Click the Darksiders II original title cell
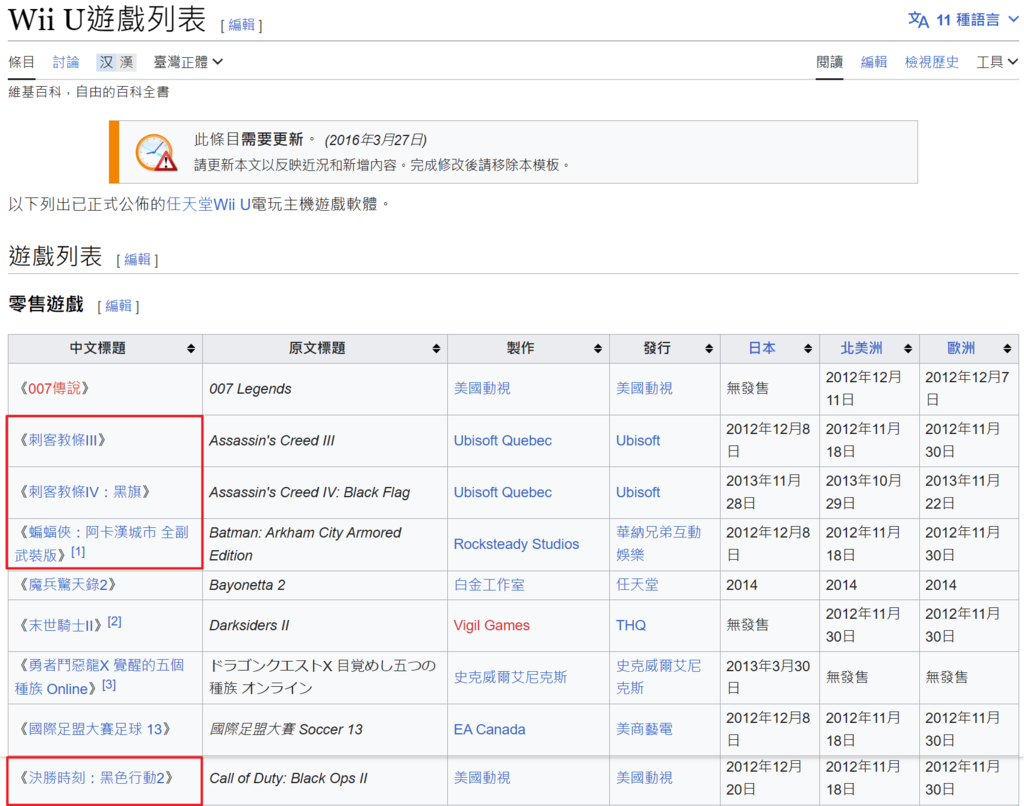Screen dimensions: 1024x806 (325, 625)
